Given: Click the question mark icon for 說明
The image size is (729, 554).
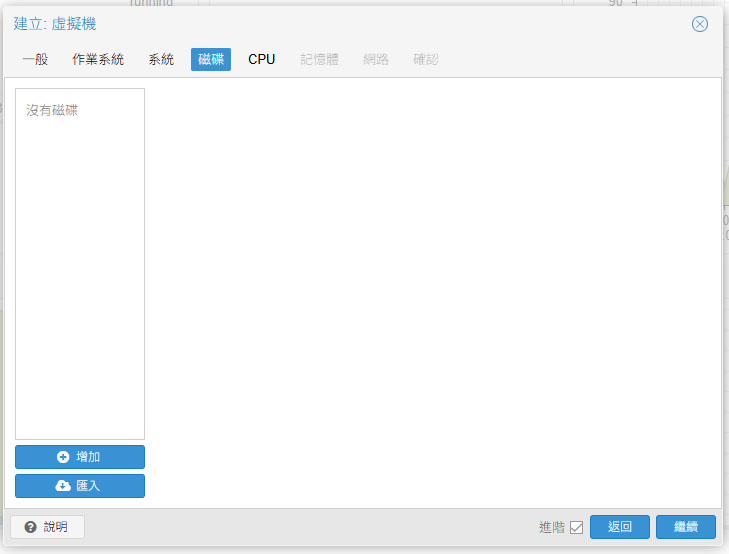Looking at the screenshot, I should point(30,527).
